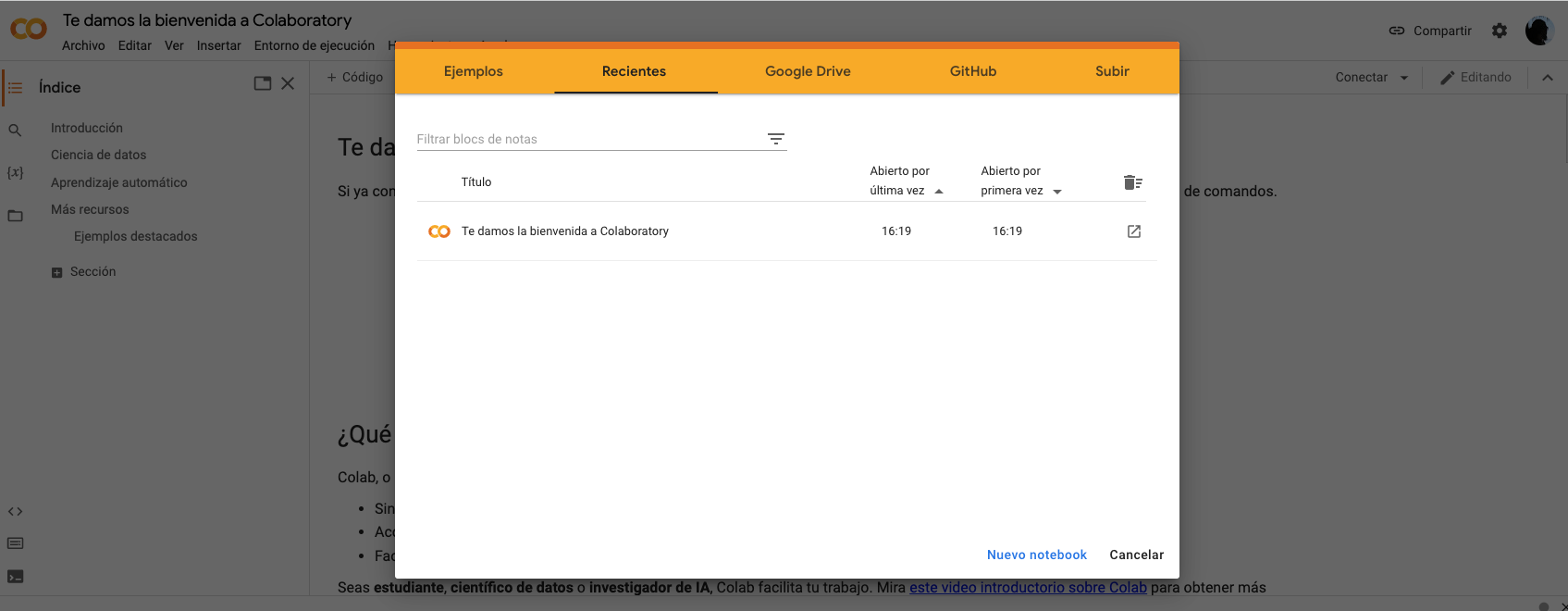Click the Colab logo icon
The width and height of the screenshot is (1568, 611).
coord(29,30)
